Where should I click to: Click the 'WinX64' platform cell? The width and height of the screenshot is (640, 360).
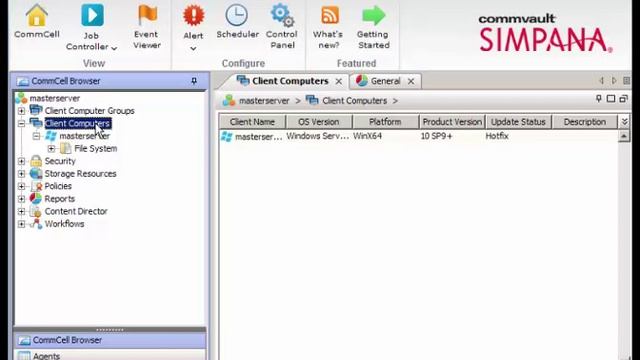pyautogui.click(x=367, y=136)
